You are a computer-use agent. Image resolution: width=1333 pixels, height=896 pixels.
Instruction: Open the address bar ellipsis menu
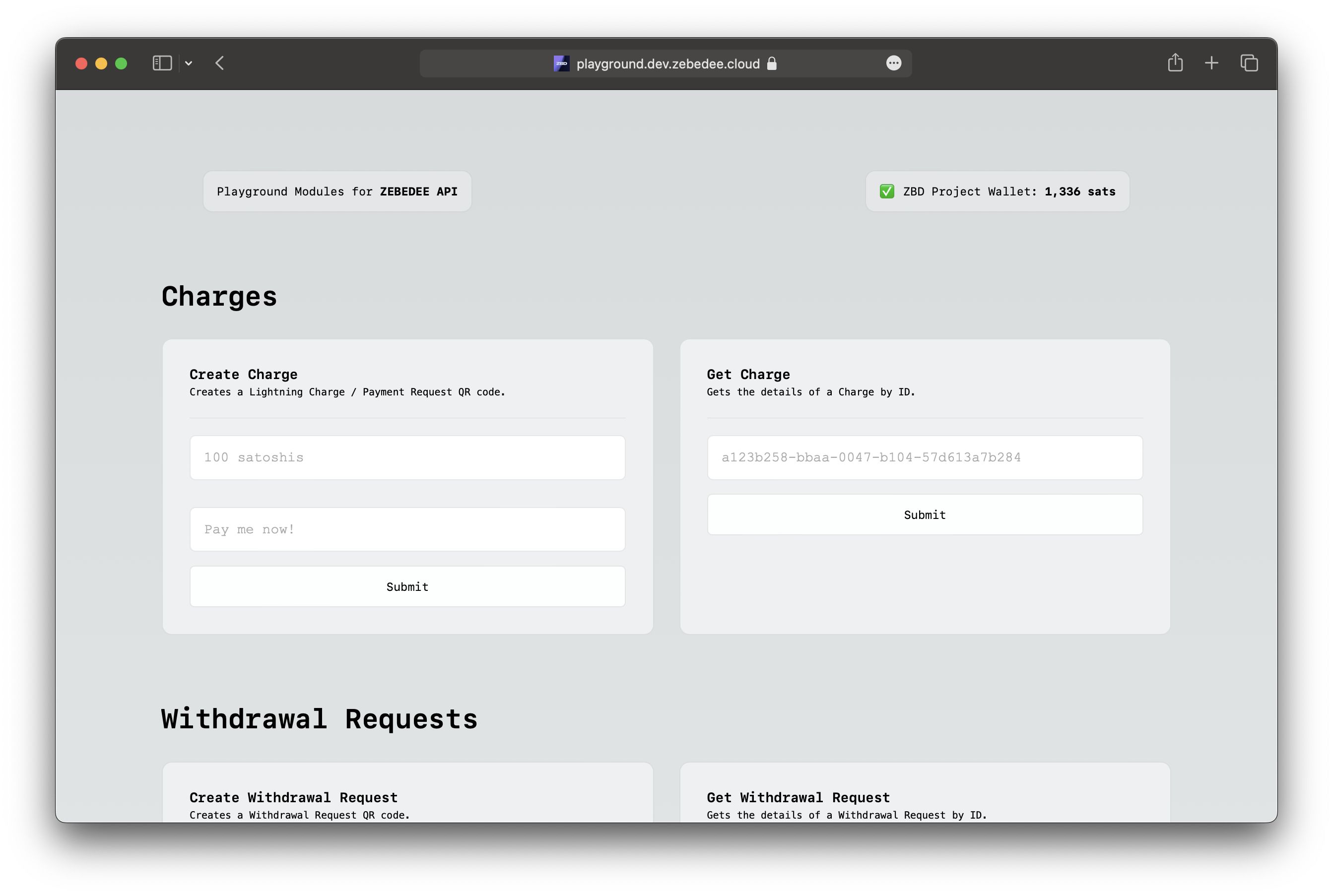(893, 63)
